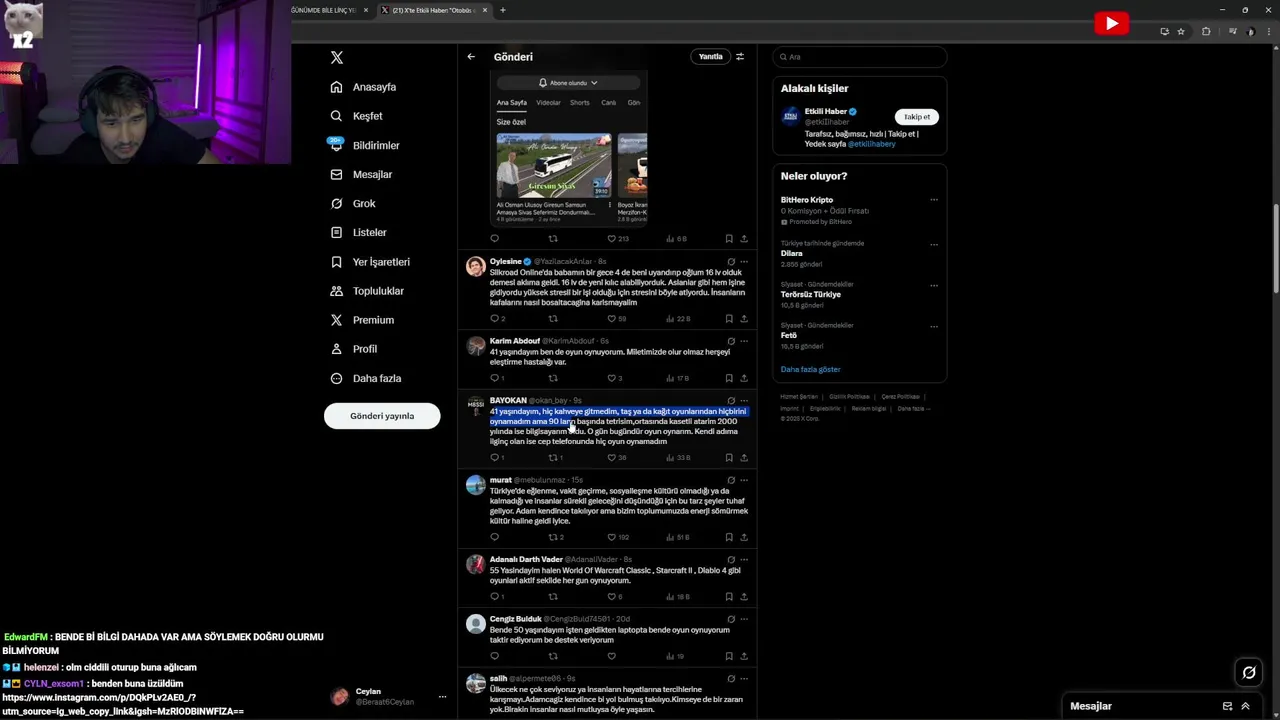1280x720 pixels.
Task: Reply to Adanalı Darth Vader's post
Action: coord(494,597)
